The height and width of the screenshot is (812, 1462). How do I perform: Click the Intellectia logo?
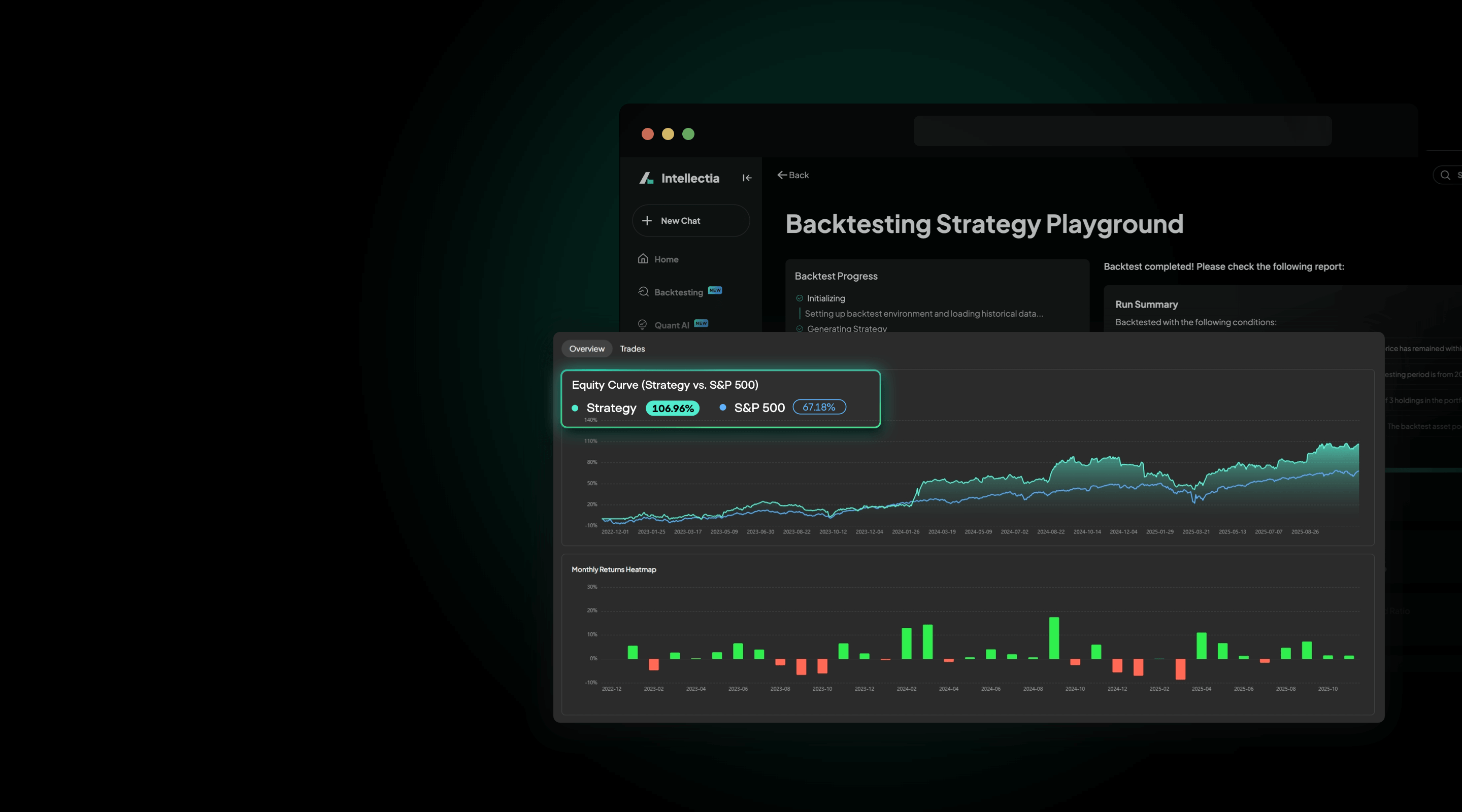click(646, 178)
